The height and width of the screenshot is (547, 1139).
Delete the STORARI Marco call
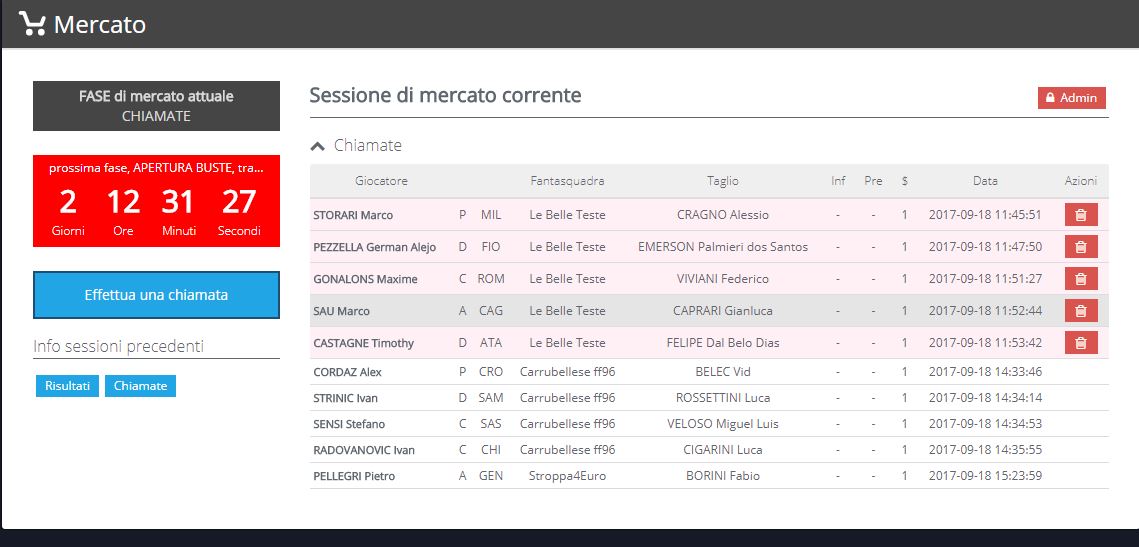[1080, 215]
